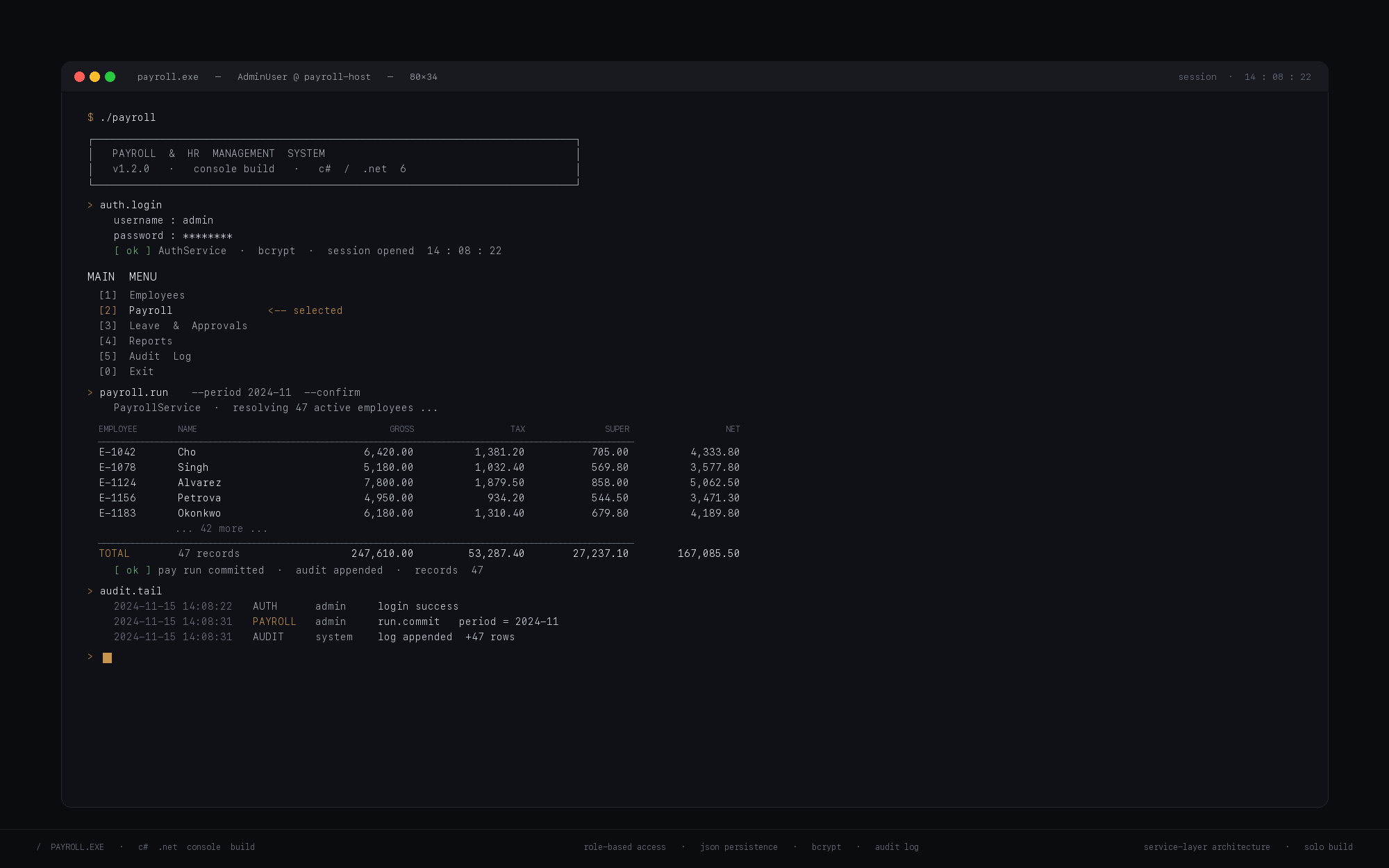Click the masked password line
Image resolution: width=1389 pixels, height=868 pixels.
pyautogui.click(x=173, y=235)
